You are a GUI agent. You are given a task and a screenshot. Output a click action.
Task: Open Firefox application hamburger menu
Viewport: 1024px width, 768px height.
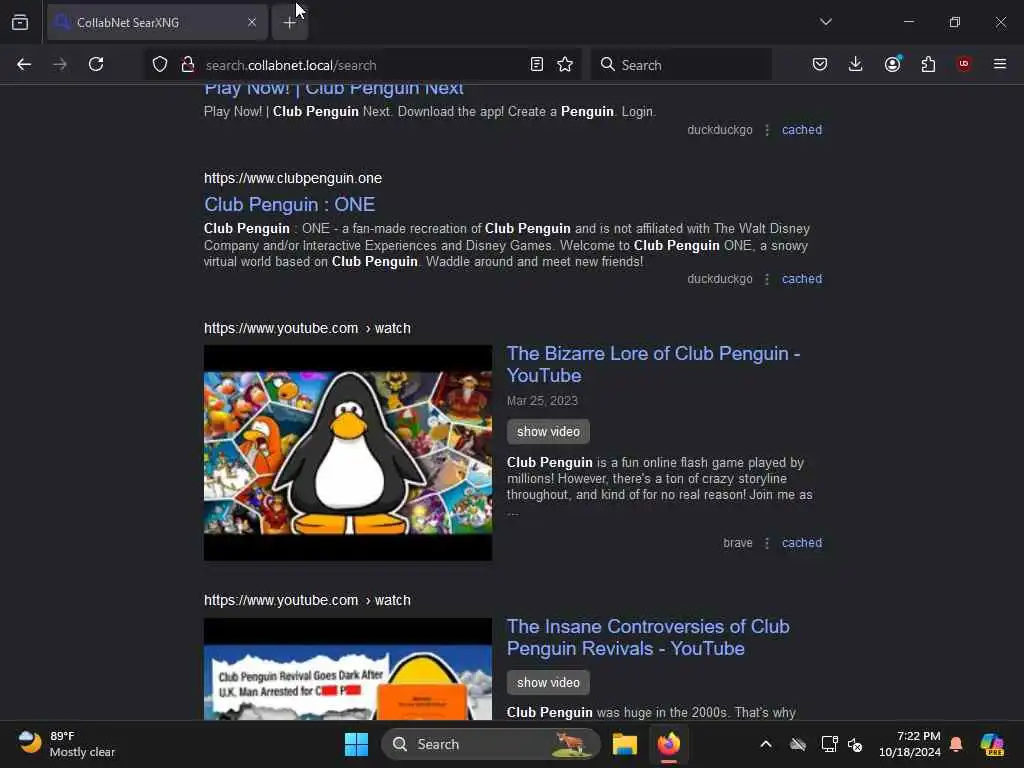[1000, 64]
